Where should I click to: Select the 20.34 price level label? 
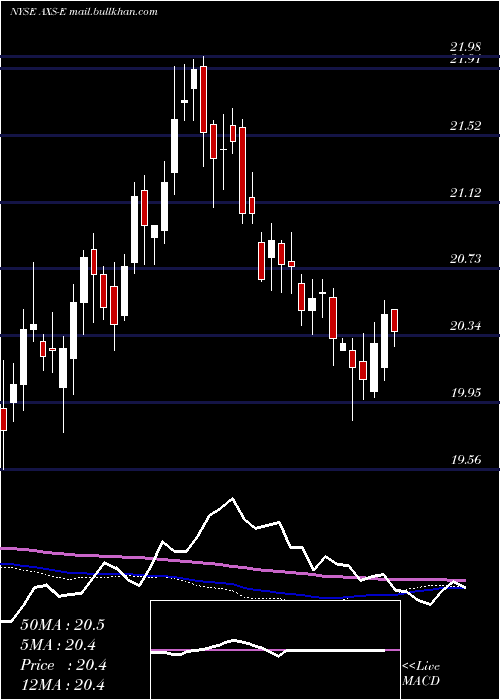pos(465,326)
